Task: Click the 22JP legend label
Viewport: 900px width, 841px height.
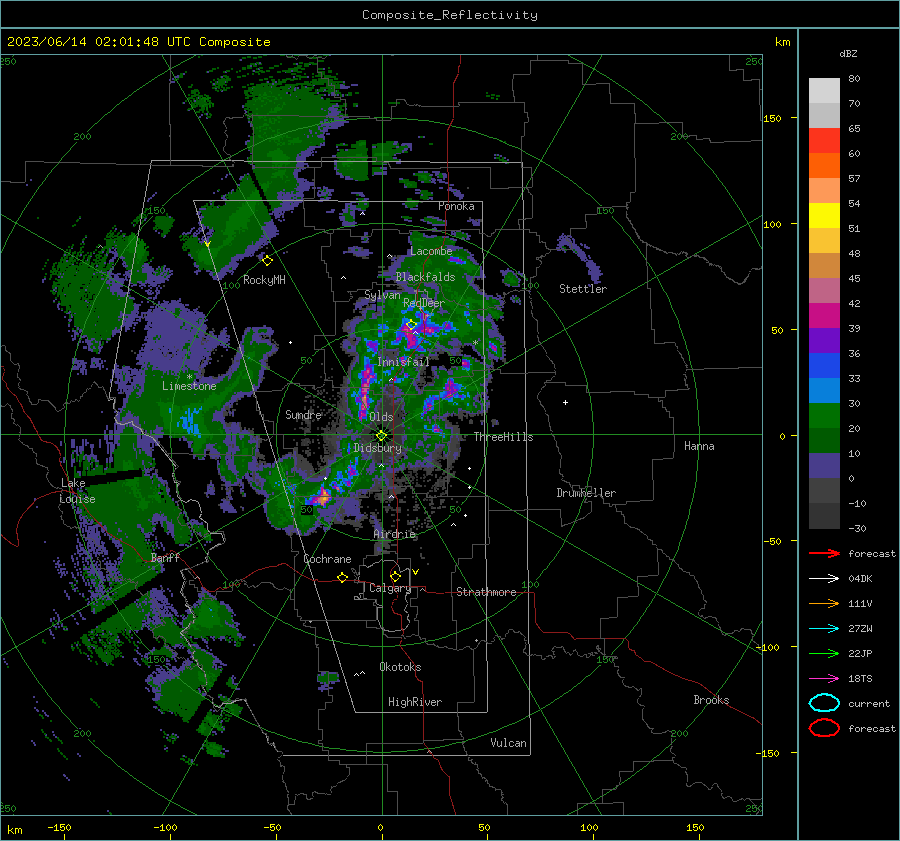Action: pyautogui.click(x=860, y=653)
